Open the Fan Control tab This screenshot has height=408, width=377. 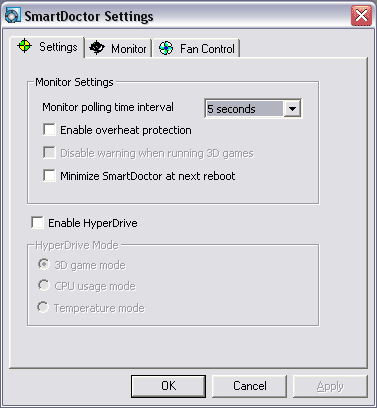[x=197, y=49]
